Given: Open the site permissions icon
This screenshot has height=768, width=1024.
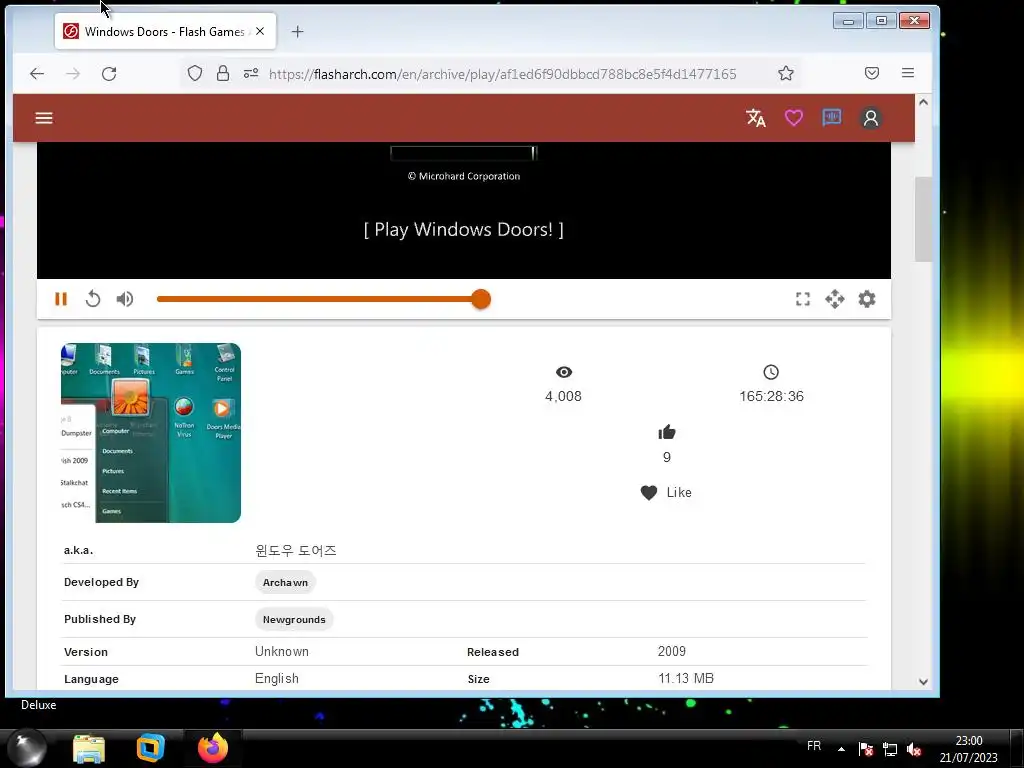Looking at the screenshot, I should pyautogui.click(x=251, y=73).
